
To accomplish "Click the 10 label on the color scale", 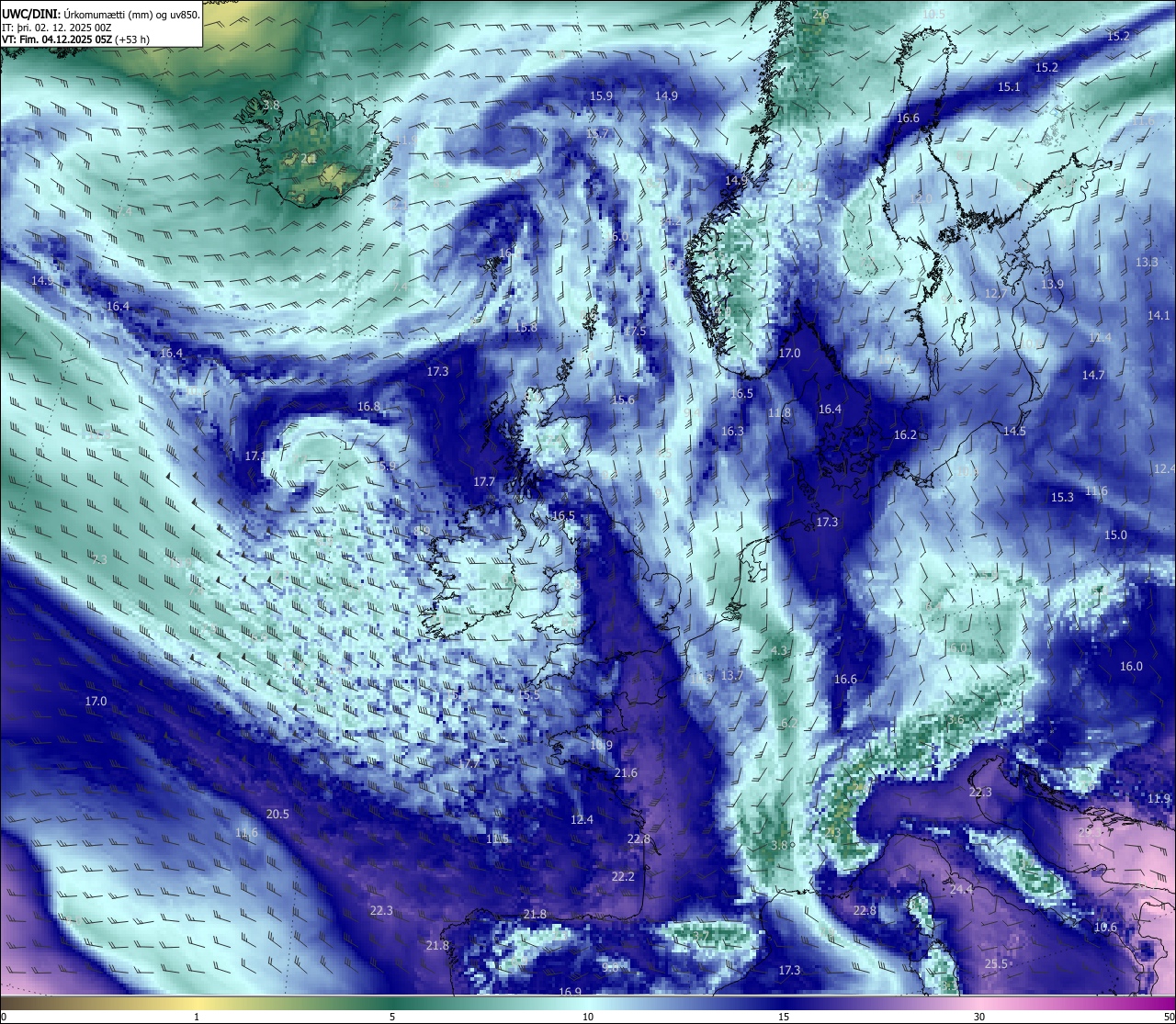I will pos(588,1017).
